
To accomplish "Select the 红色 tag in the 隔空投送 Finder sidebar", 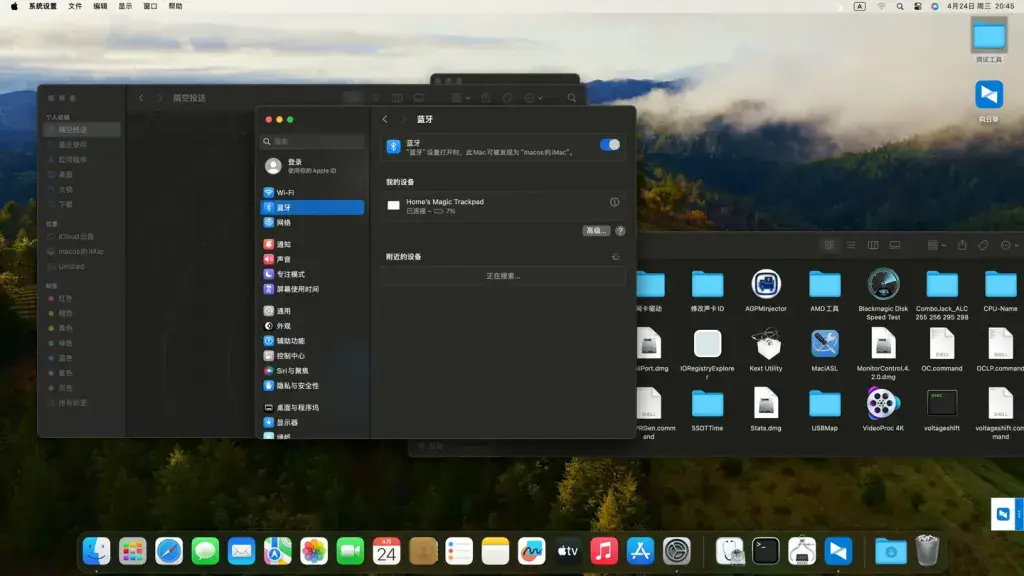I will [82, 298].
